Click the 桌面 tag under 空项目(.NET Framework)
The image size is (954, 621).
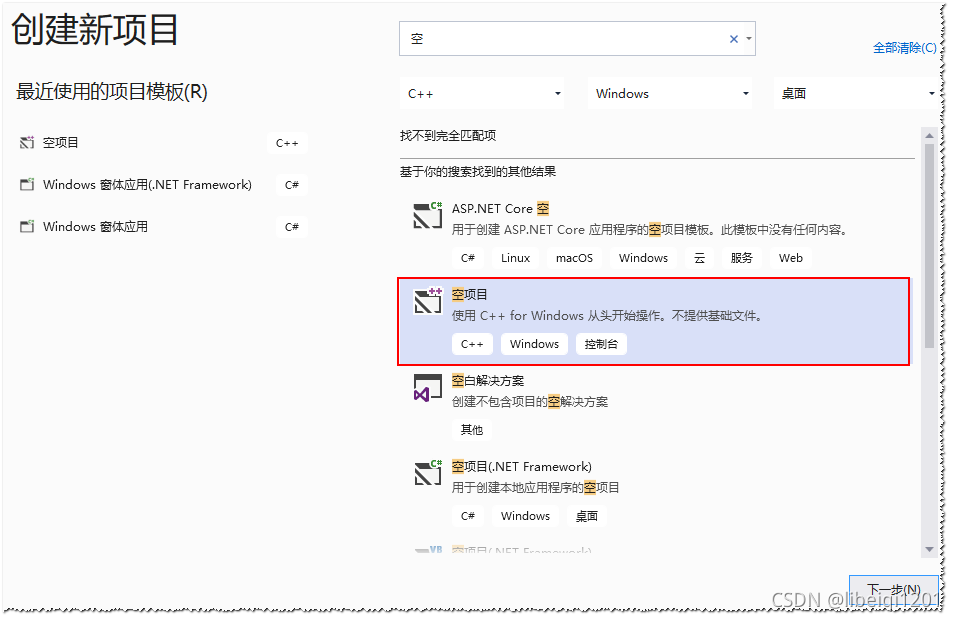coord(587,516)
